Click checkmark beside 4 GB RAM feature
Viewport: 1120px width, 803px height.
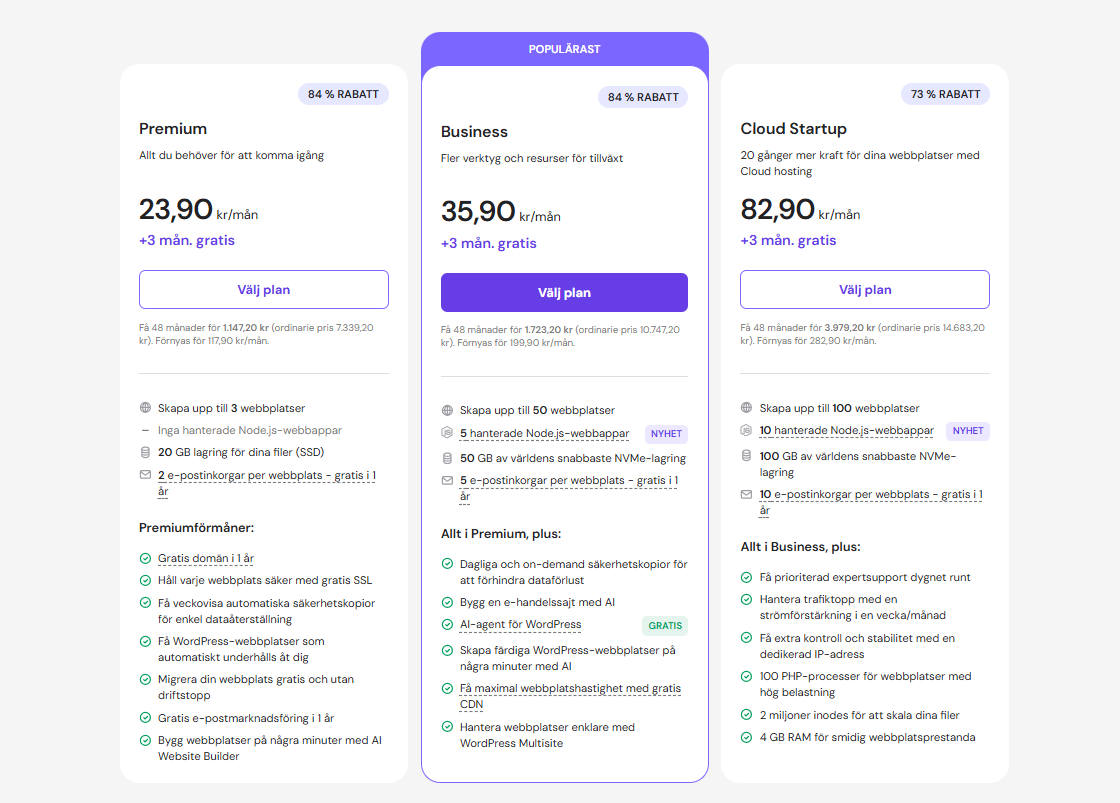point(746,738)
